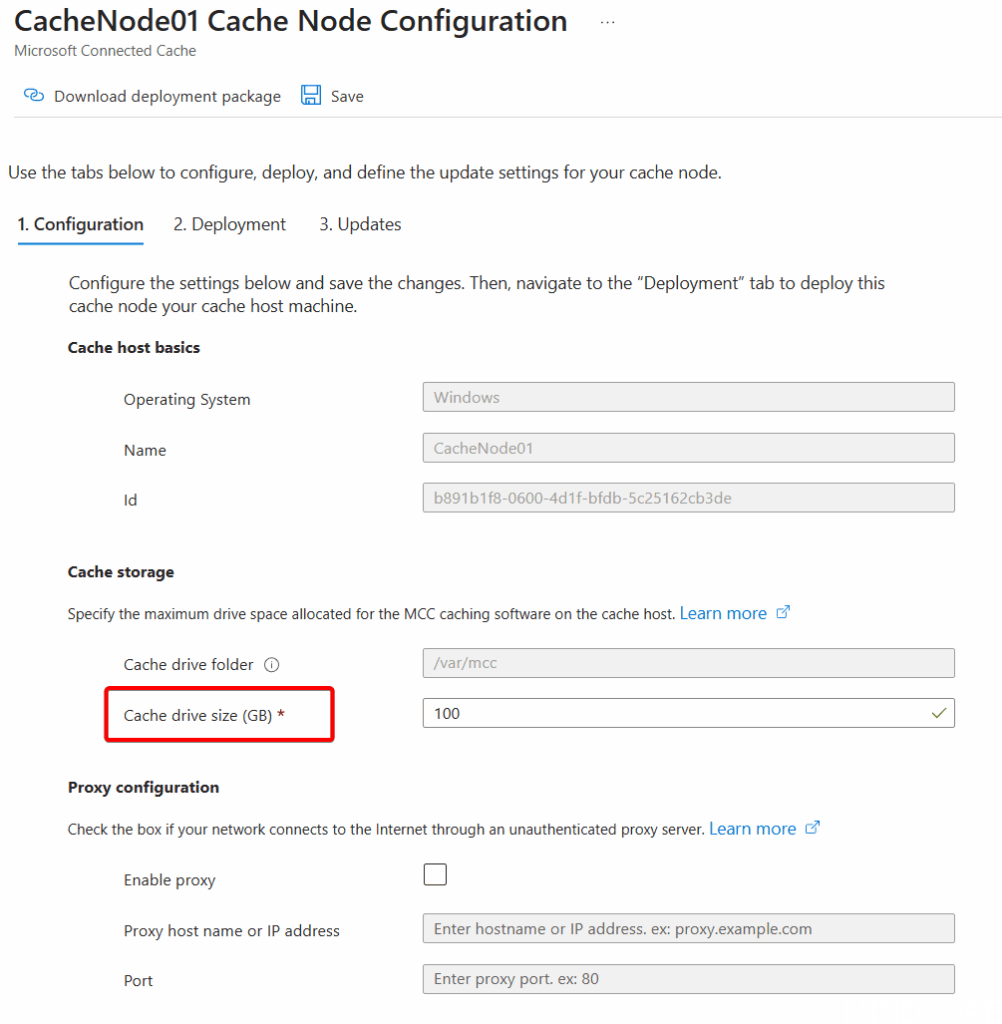Open the Cache drive folder info tooltip
Image resolution: width=1002 pixels, height=1024 pixels.
coord(271,663)
